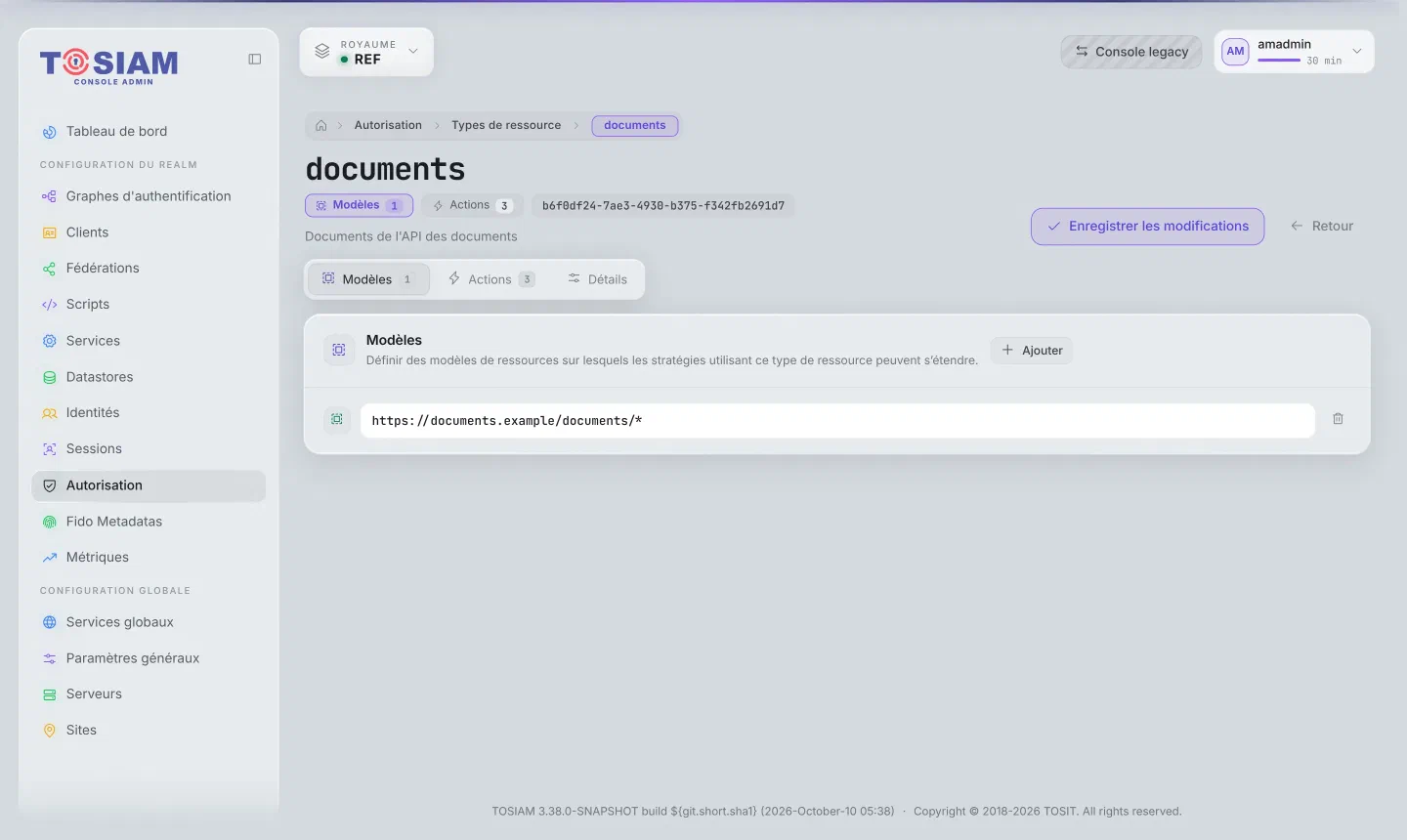Click the Services globaux globe icon
This screenshot has height=840, width=1407.
(x=49, y=622)
